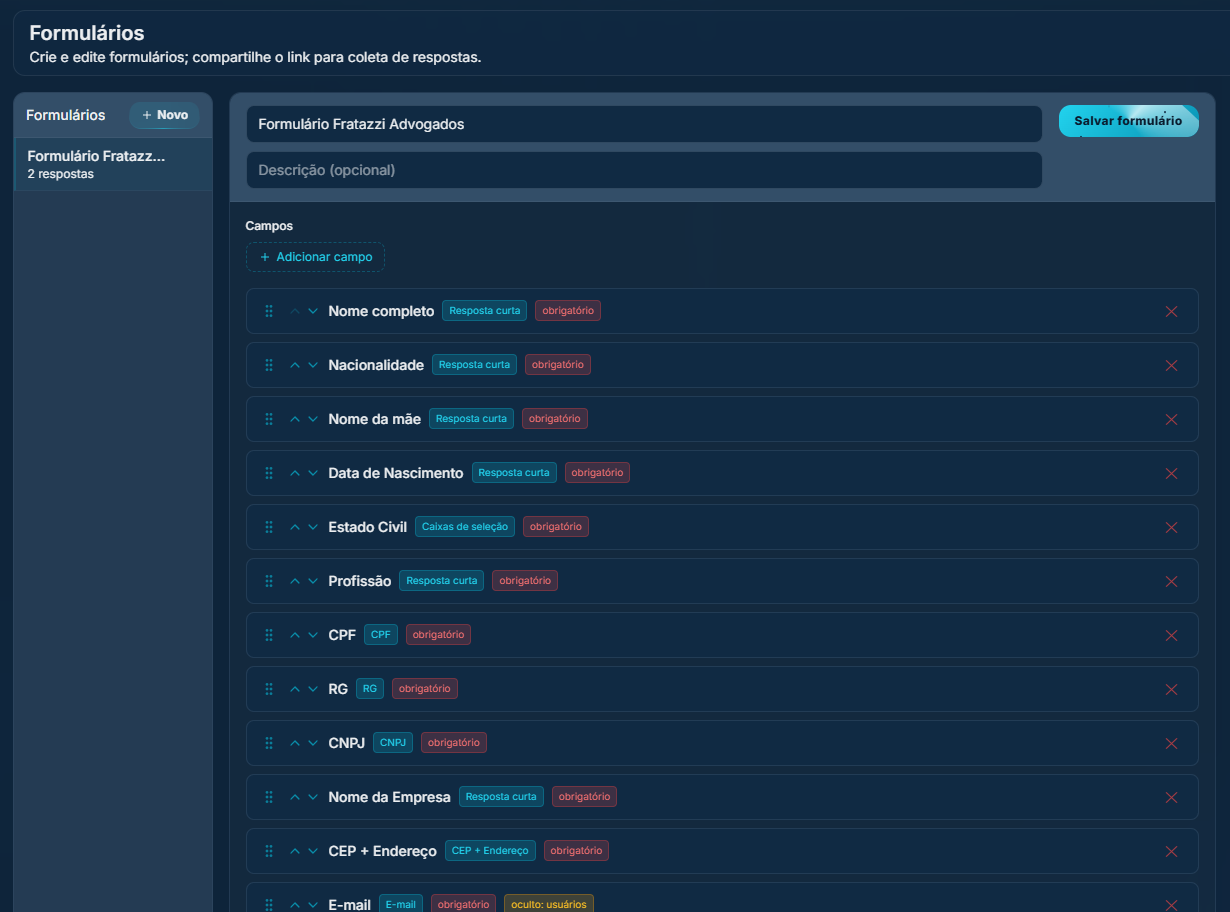Image resolution: width=1230 pixels, height=912 pixels.
Task: Move Data de Nascimento field up
Action: coord(295,473)
